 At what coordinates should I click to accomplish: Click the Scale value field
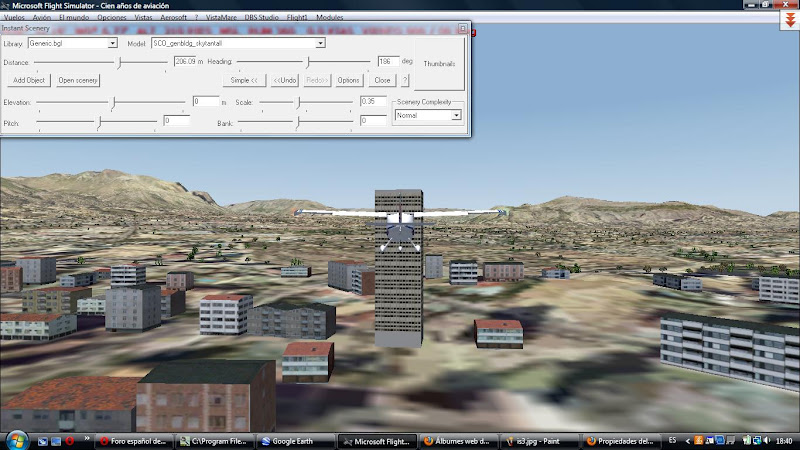point(373,102)
